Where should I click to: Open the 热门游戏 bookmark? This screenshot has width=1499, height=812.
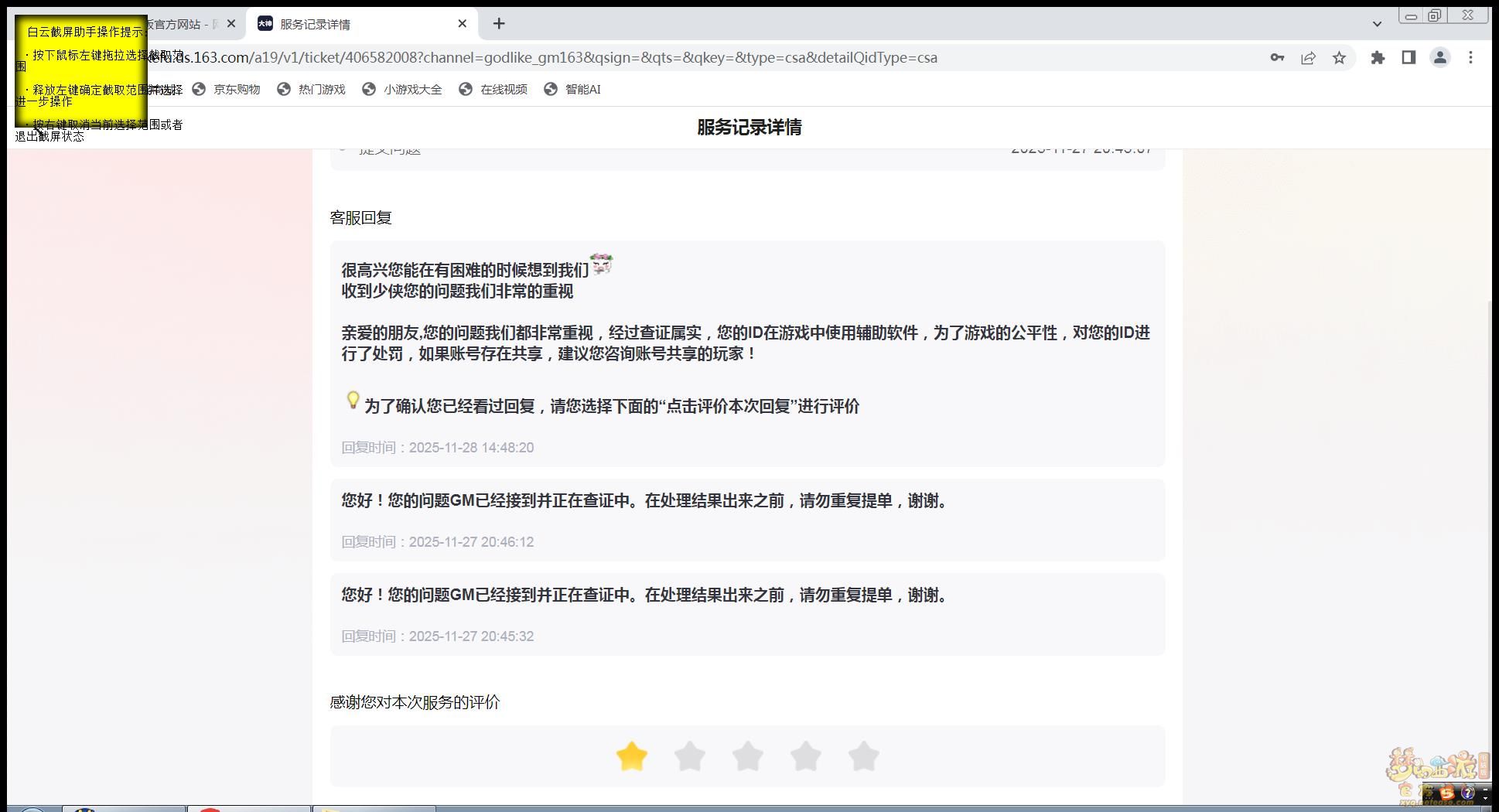pyautogui.click(x=321, y=90)
